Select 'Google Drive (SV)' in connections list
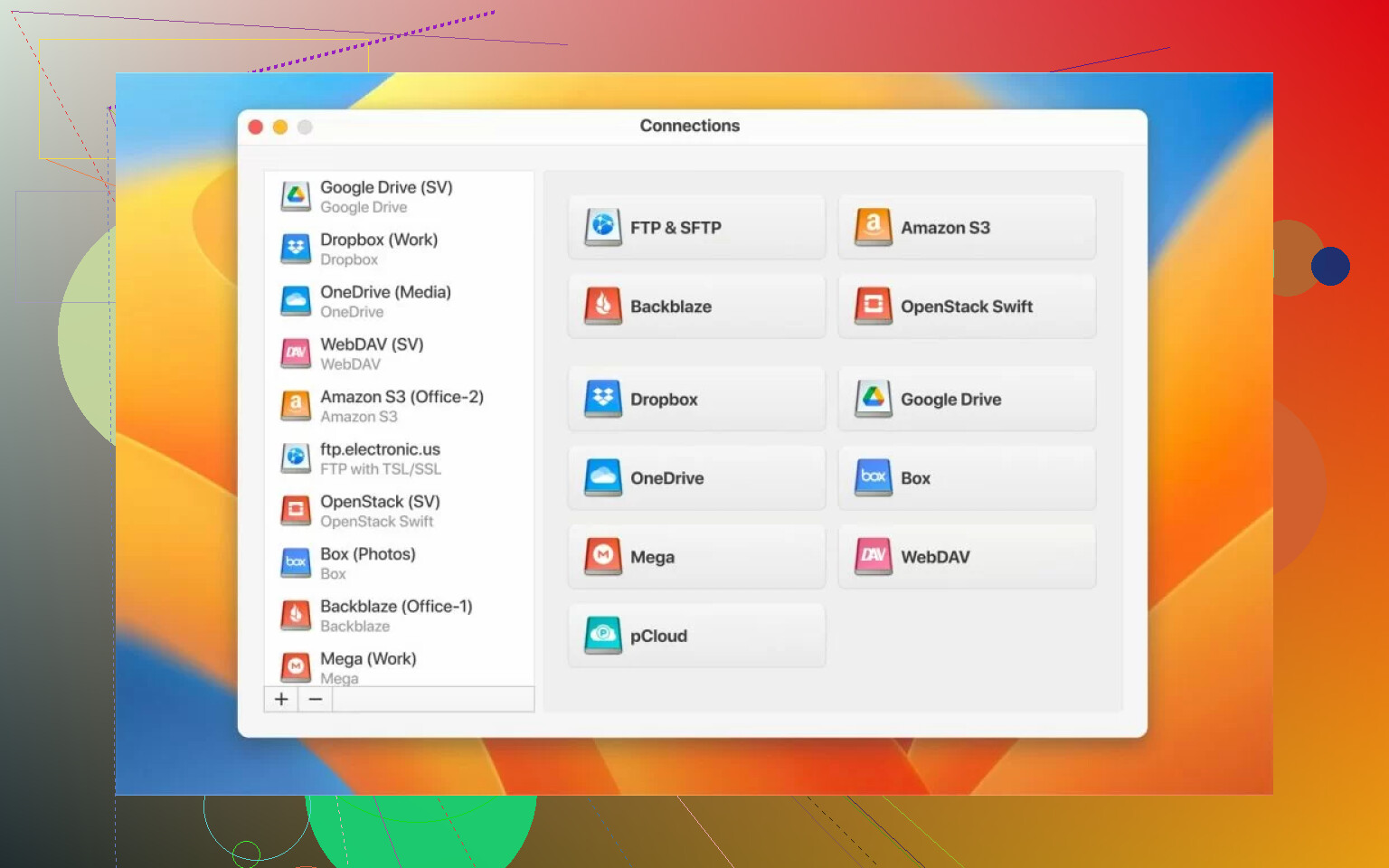The height and width of the screenshot is (868, 1389). click(399, 196)
